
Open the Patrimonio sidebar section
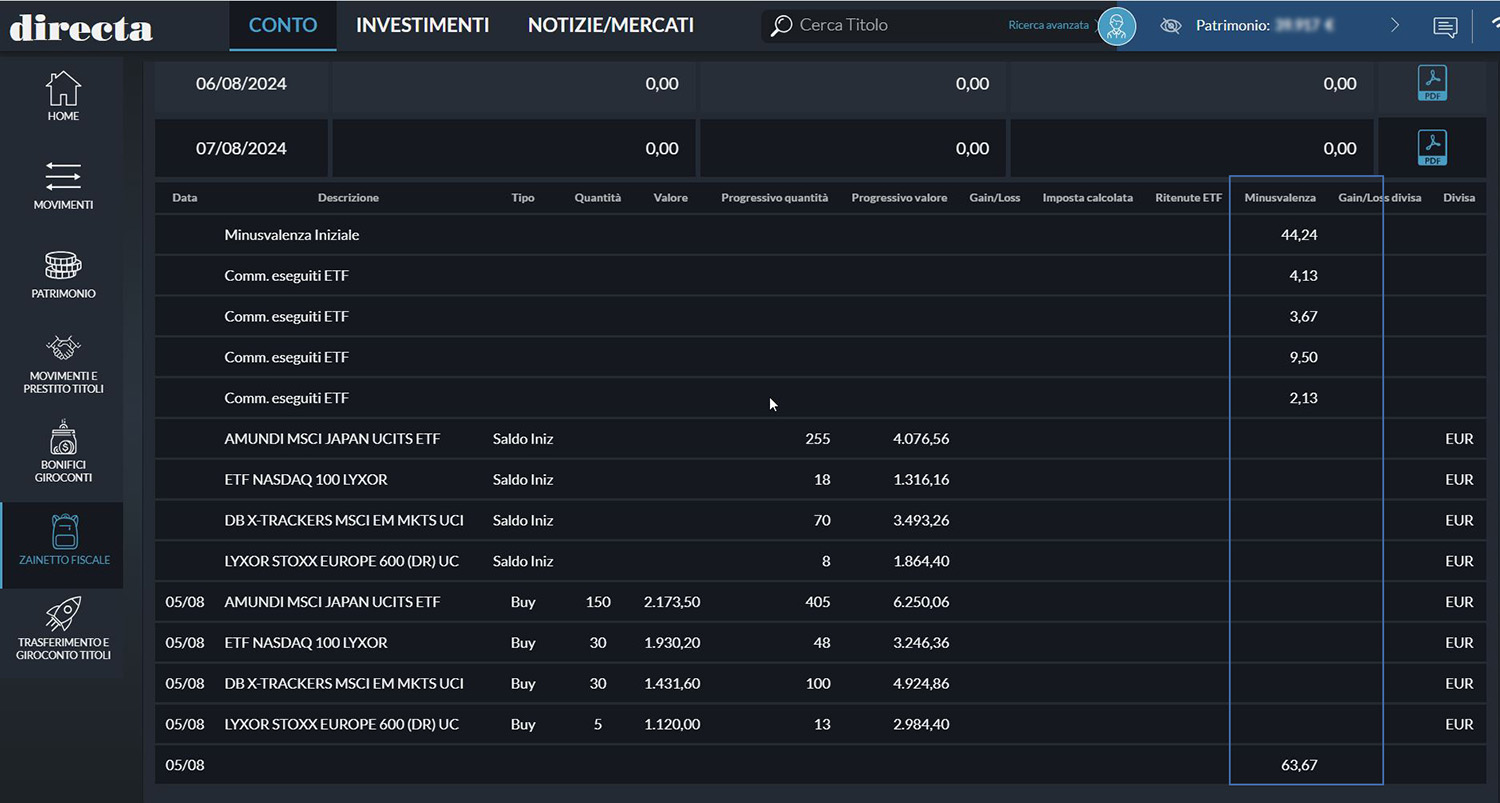[x=62, y=275]
